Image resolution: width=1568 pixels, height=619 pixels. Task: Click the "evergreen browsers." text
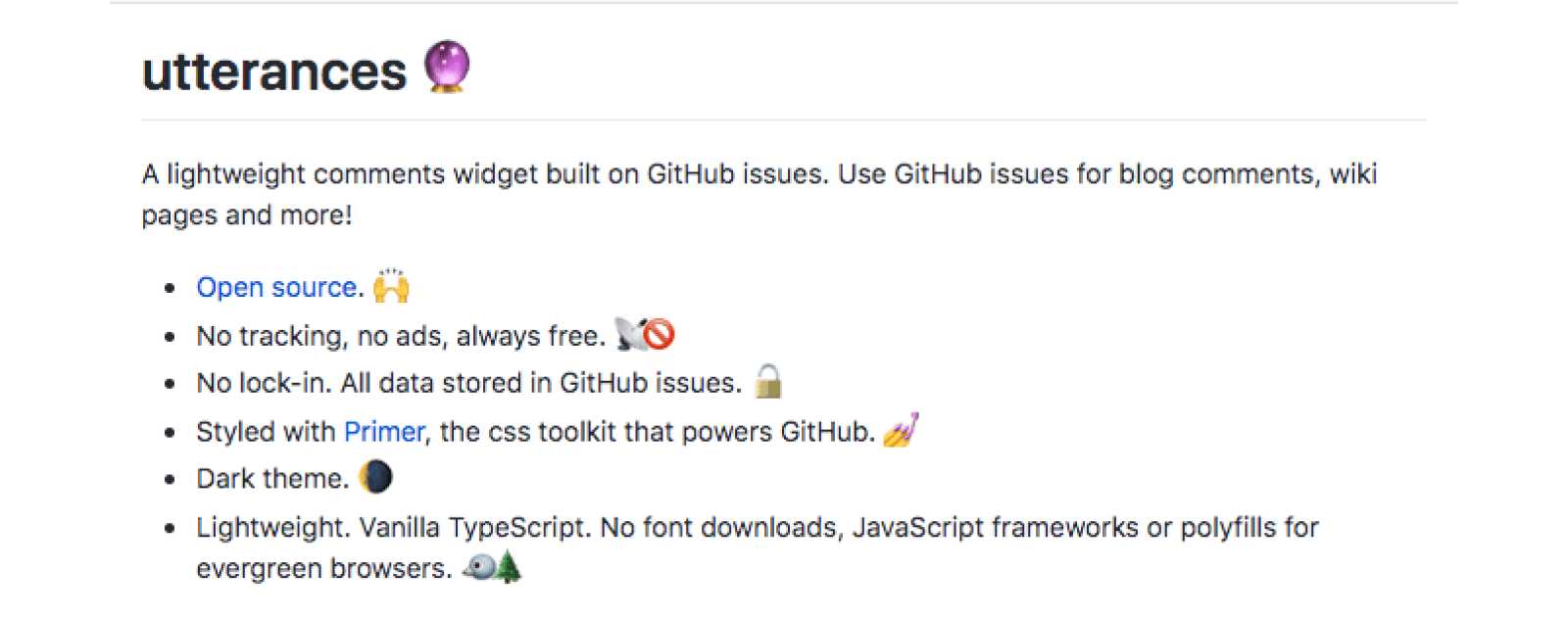[323, 568]
